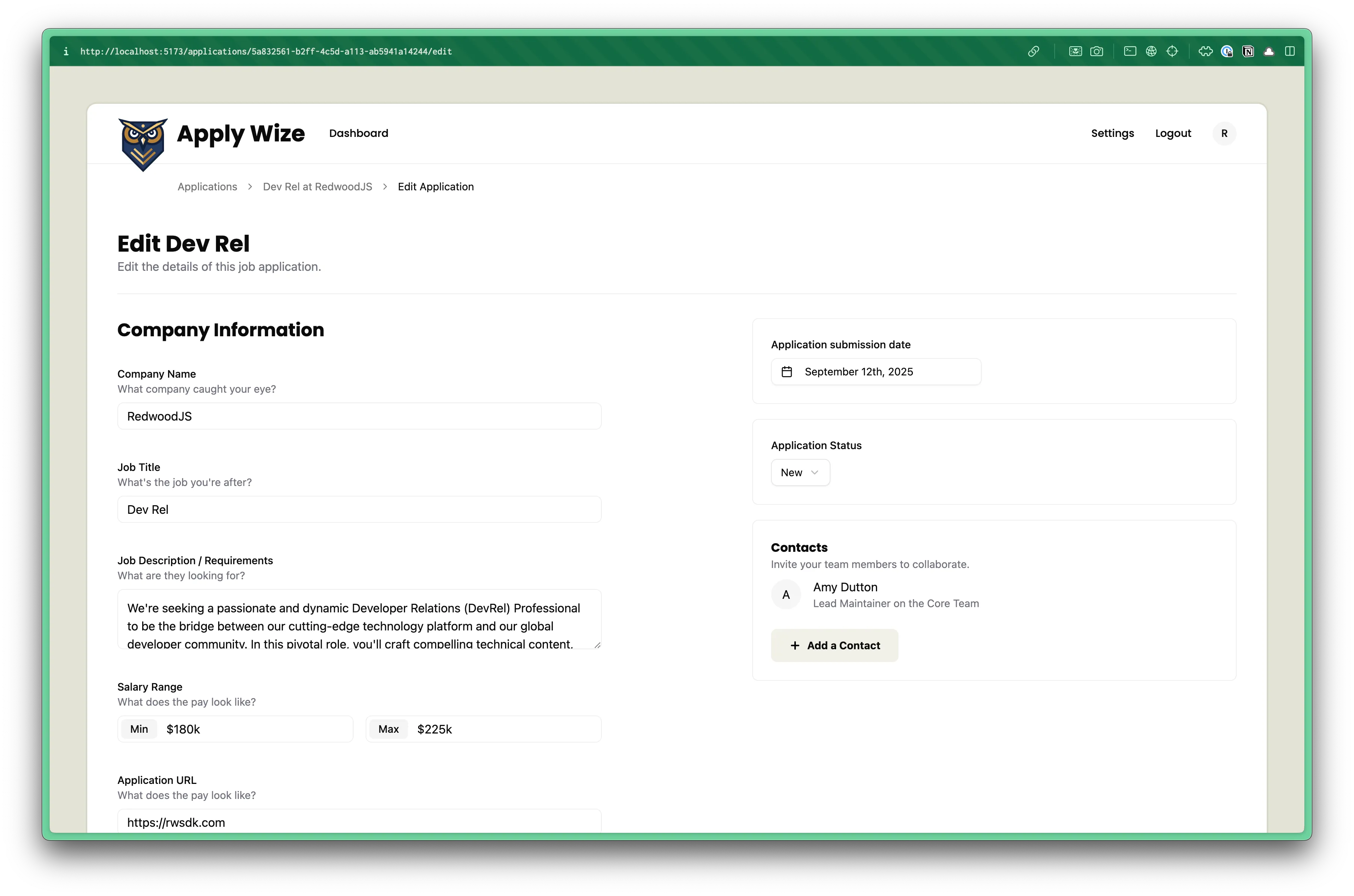Click the cloud extension icon
The height and width of the screenshot is (896, 1354).
(x=1269, y=52)
